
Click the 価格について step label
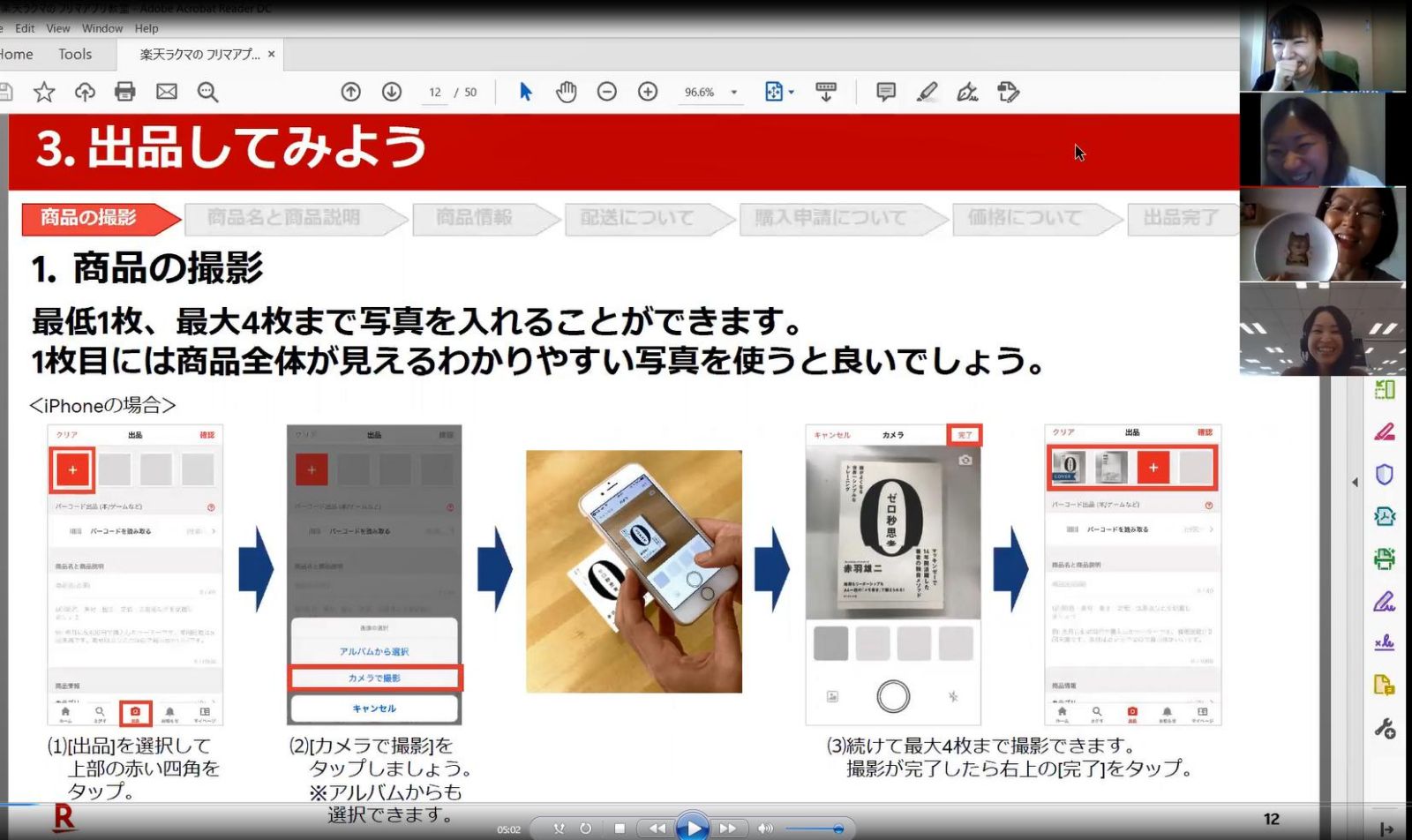pos(1025,218)
